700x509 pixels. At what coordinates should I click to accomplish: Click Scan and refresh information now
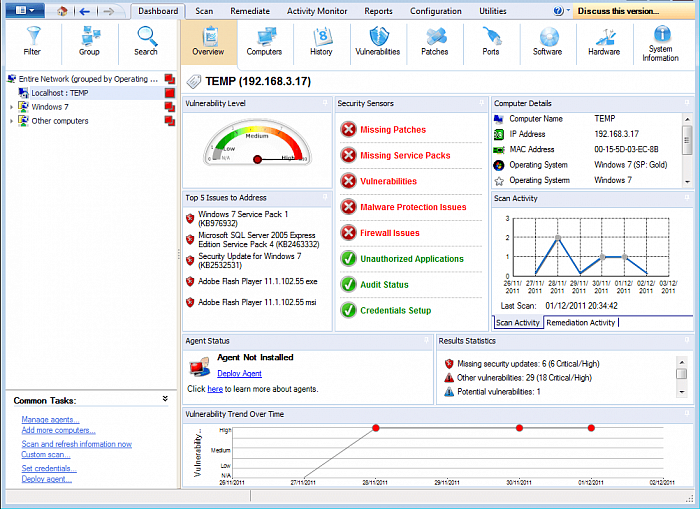click(77, 444)
